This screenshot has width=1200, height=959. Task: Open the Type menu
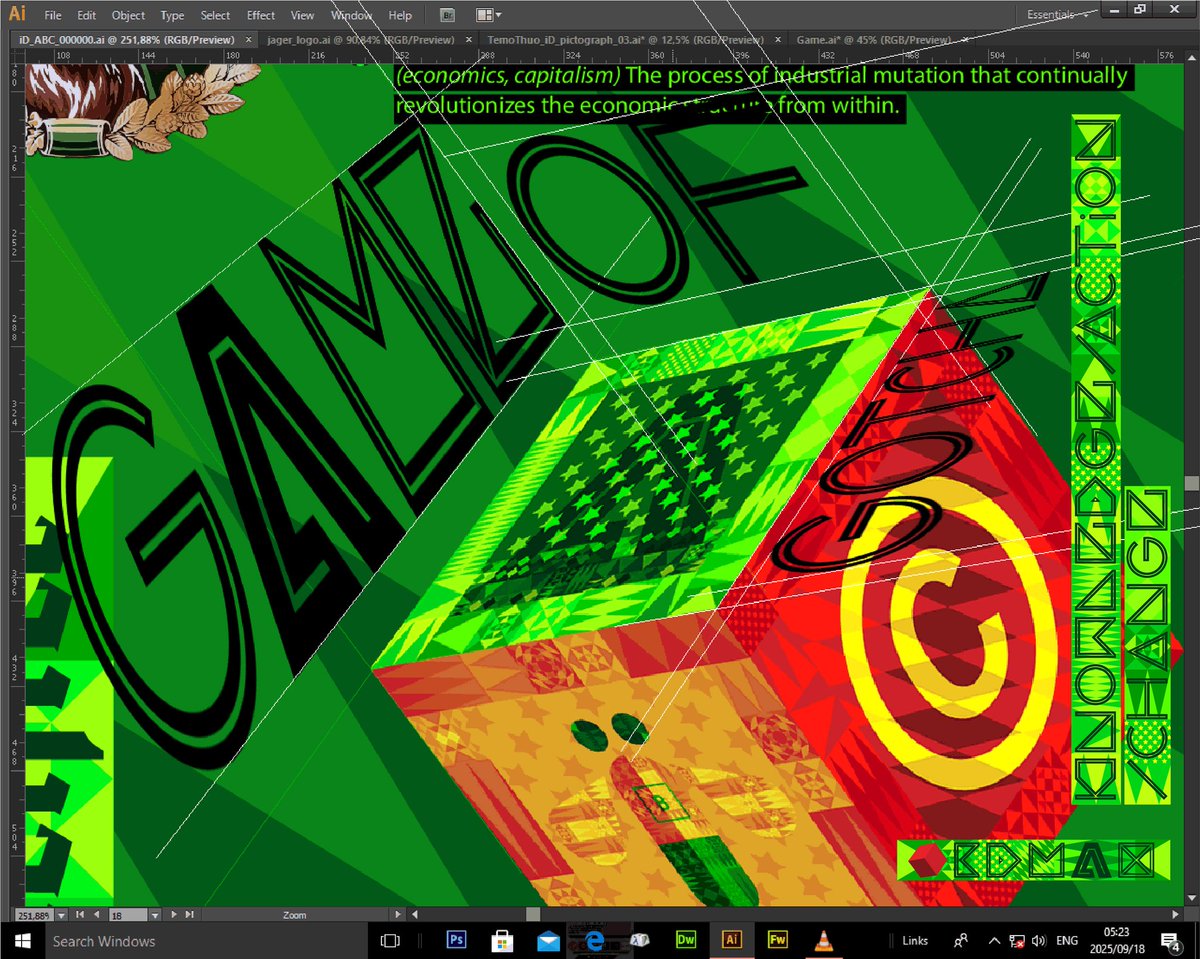[x=172, y=15]
